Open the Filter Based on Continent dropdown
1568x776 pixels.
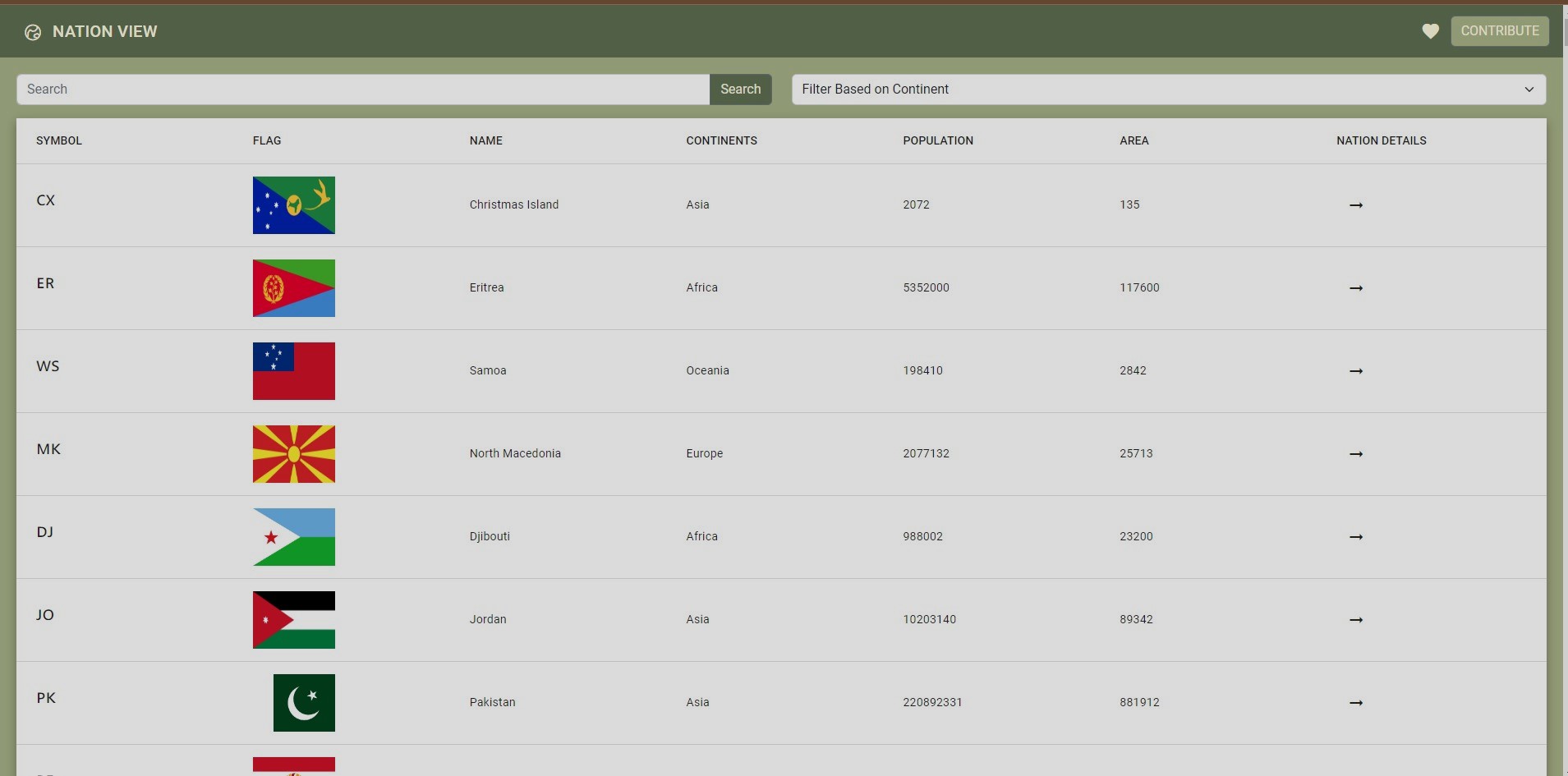coord(1169,90)
